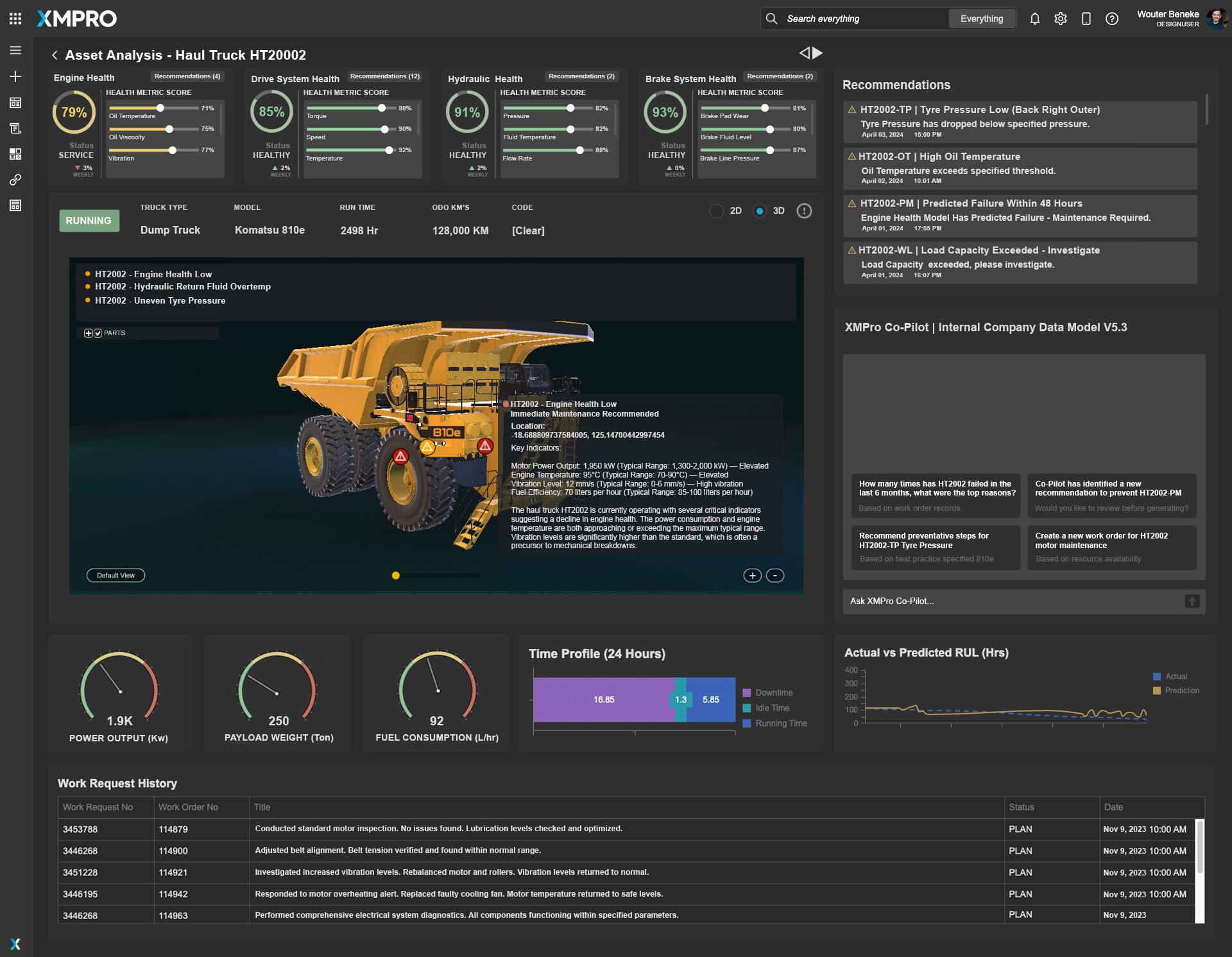Click the red warning marker on truck wheel
The height and width of the screenshot is (957, 1232).
click(400, 456)
